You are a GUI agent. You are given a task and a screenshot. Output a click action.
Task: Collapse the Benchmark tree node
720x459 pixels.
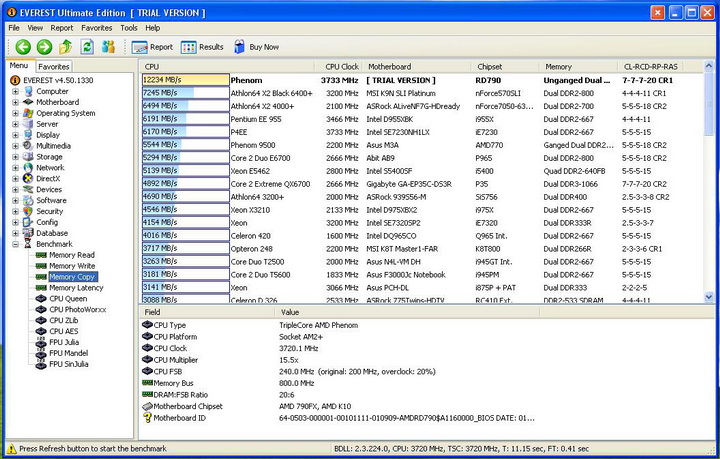(x=15, y=244)
